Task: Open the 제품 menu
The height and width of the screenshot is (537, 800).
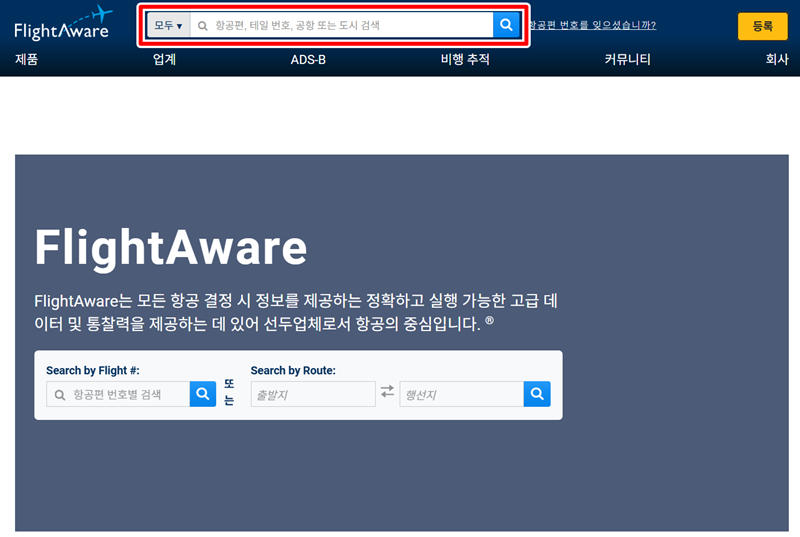Action: coord(27,60)
